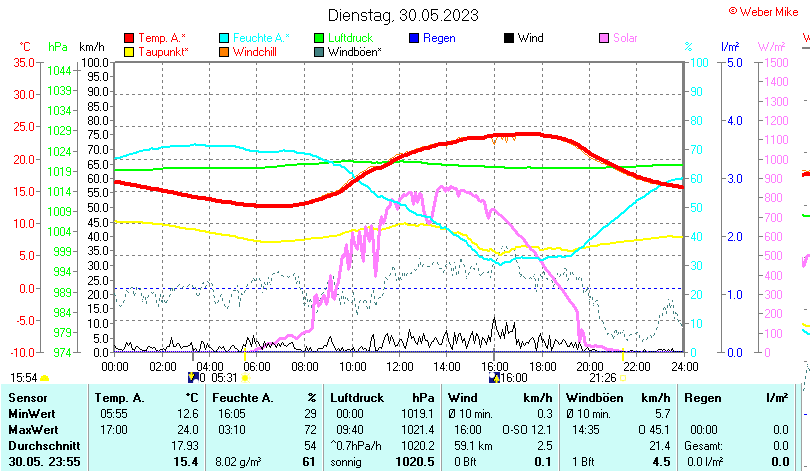Click the half-sun icon next to 15:54
The width and height of the screenshot is (810, 471).
click(x=44, y=378)
